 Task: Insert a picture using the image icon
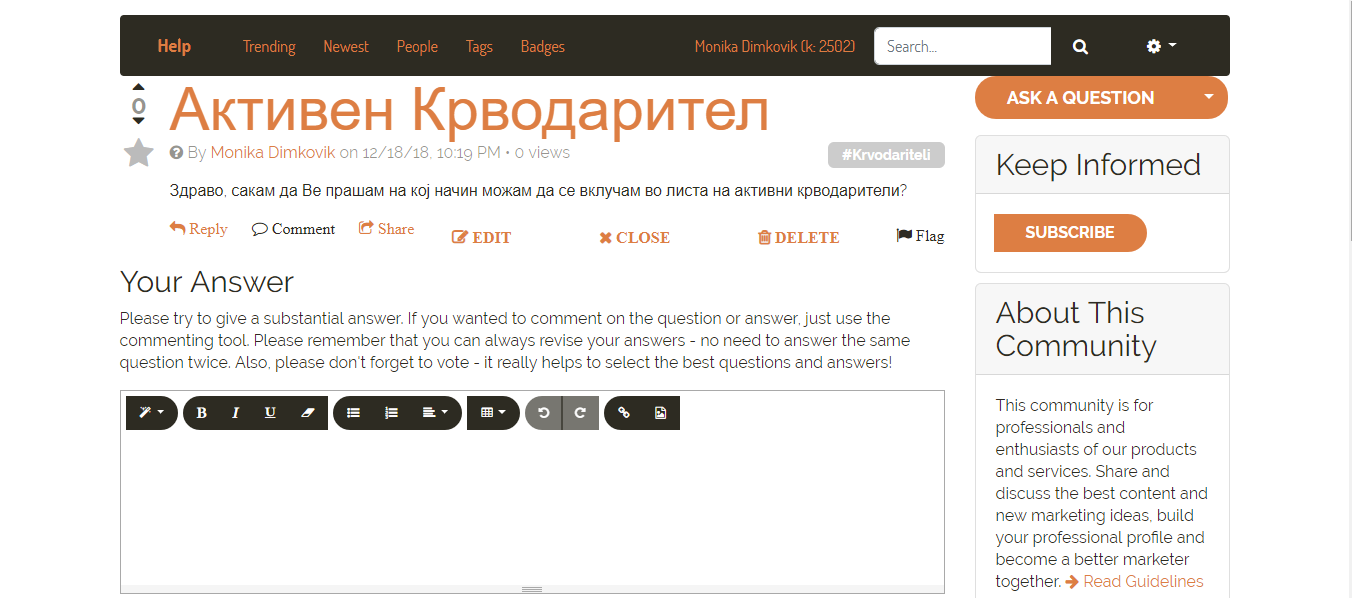click(660, 413)
